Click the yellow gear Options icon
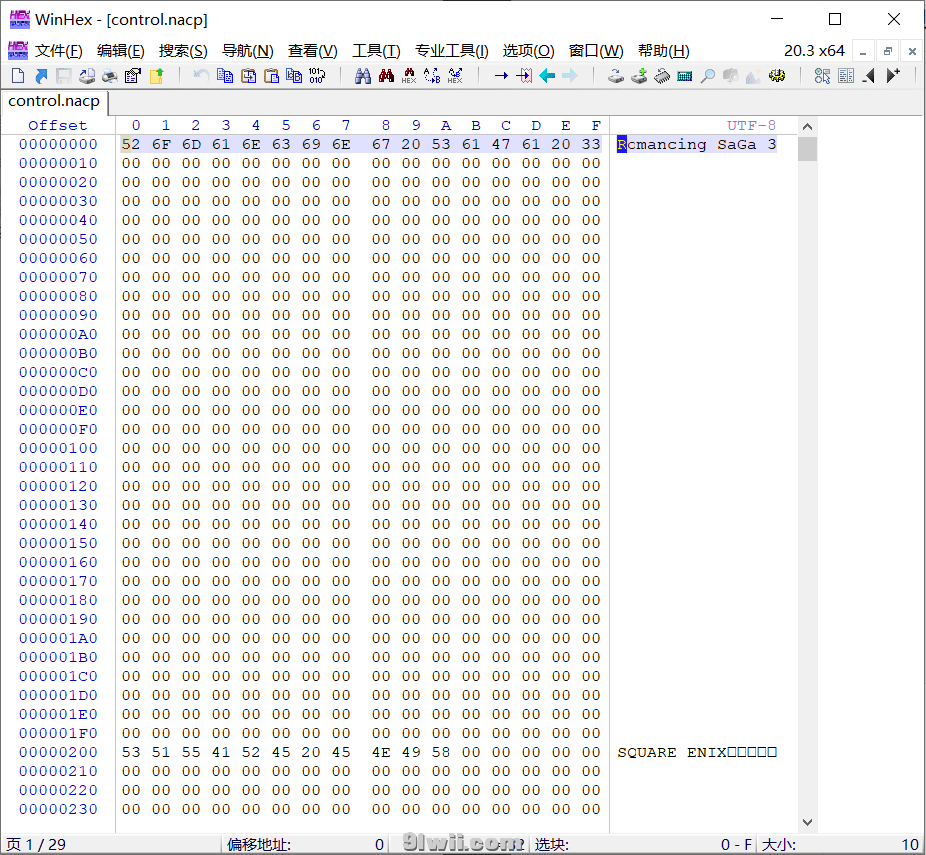926x855 pixels. 777,76
